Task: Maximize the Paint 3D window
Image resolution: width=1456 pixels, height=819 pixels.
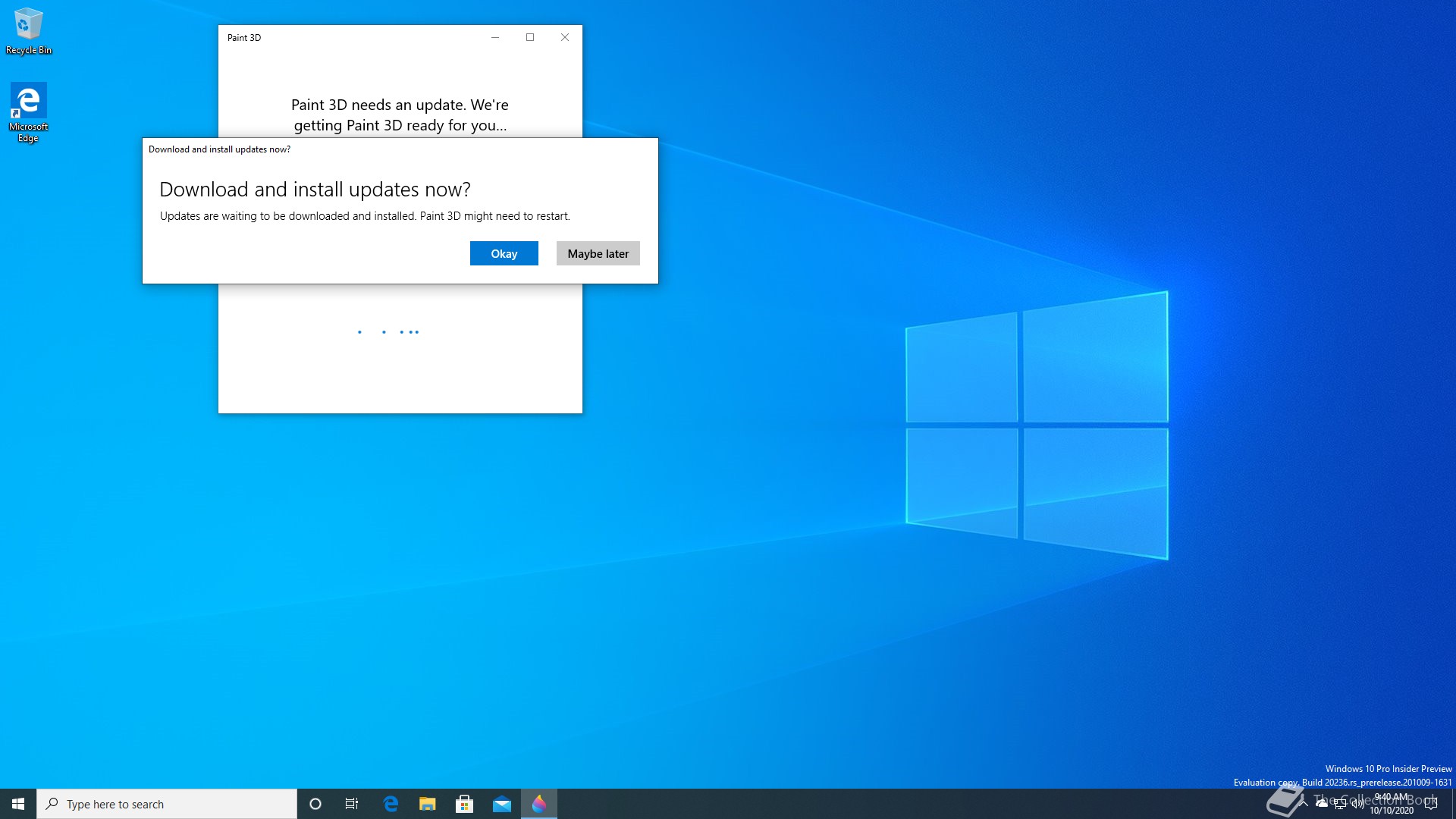Action: [x=530, y=37]
